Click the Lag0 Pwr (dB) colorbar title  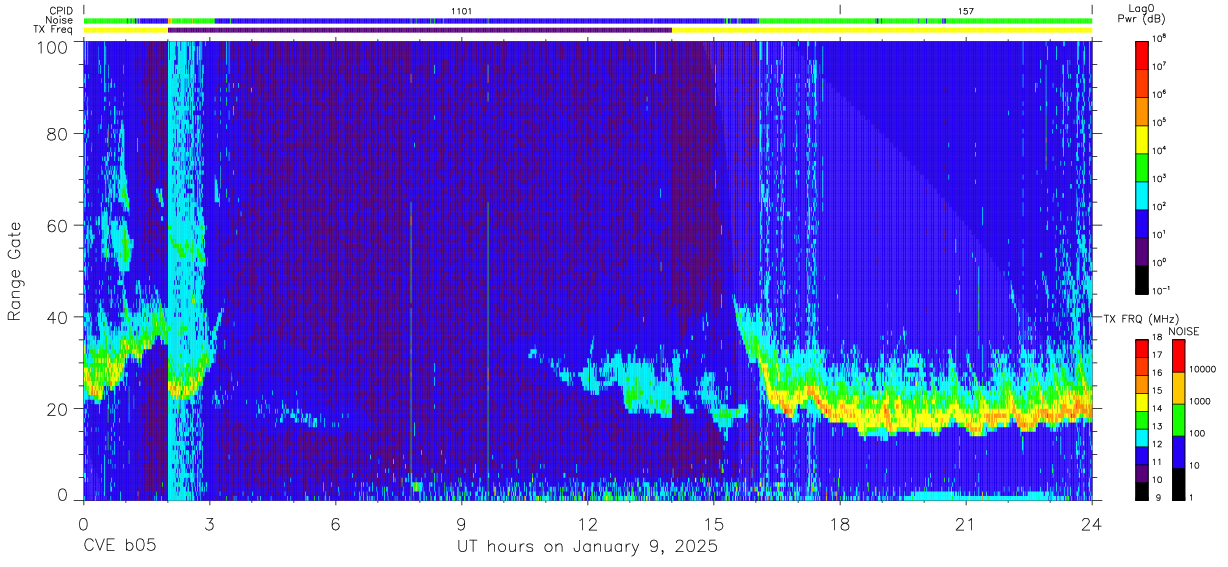[x=1143, y=15]
